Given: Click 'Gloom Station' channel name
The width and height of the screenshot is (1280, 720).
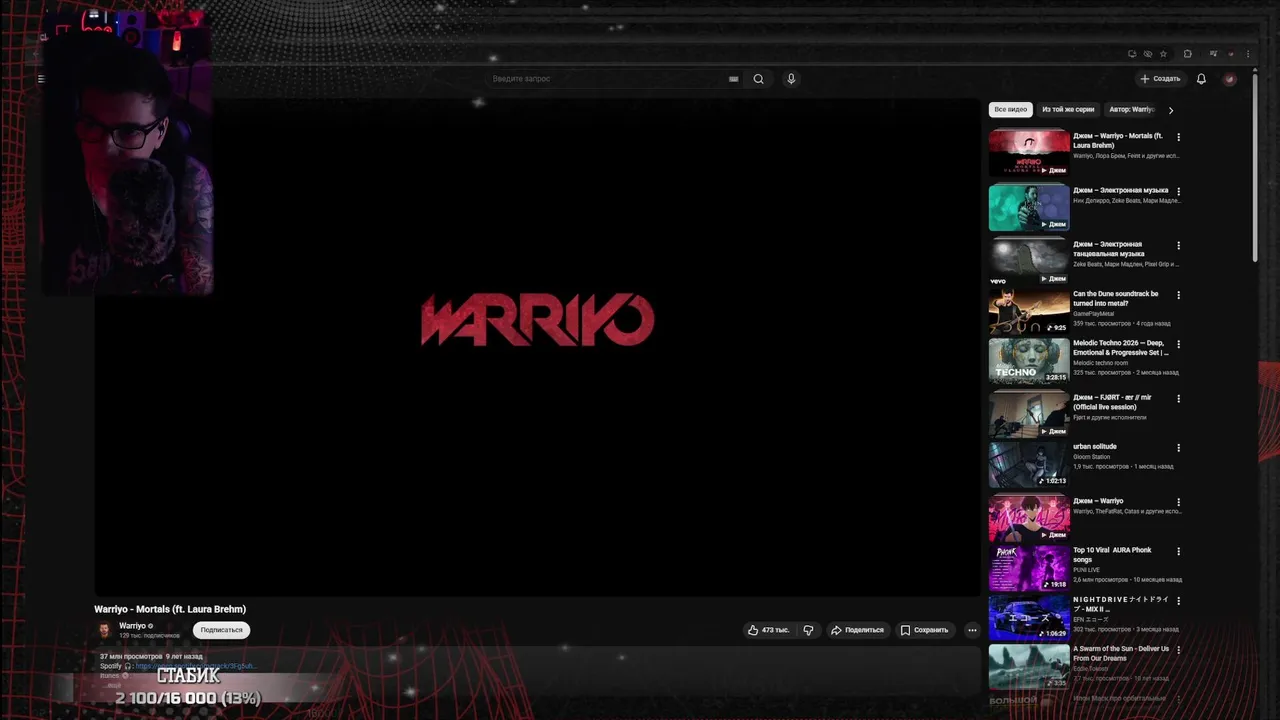Looking at the screenshot, I should [x=1092, y=457].
